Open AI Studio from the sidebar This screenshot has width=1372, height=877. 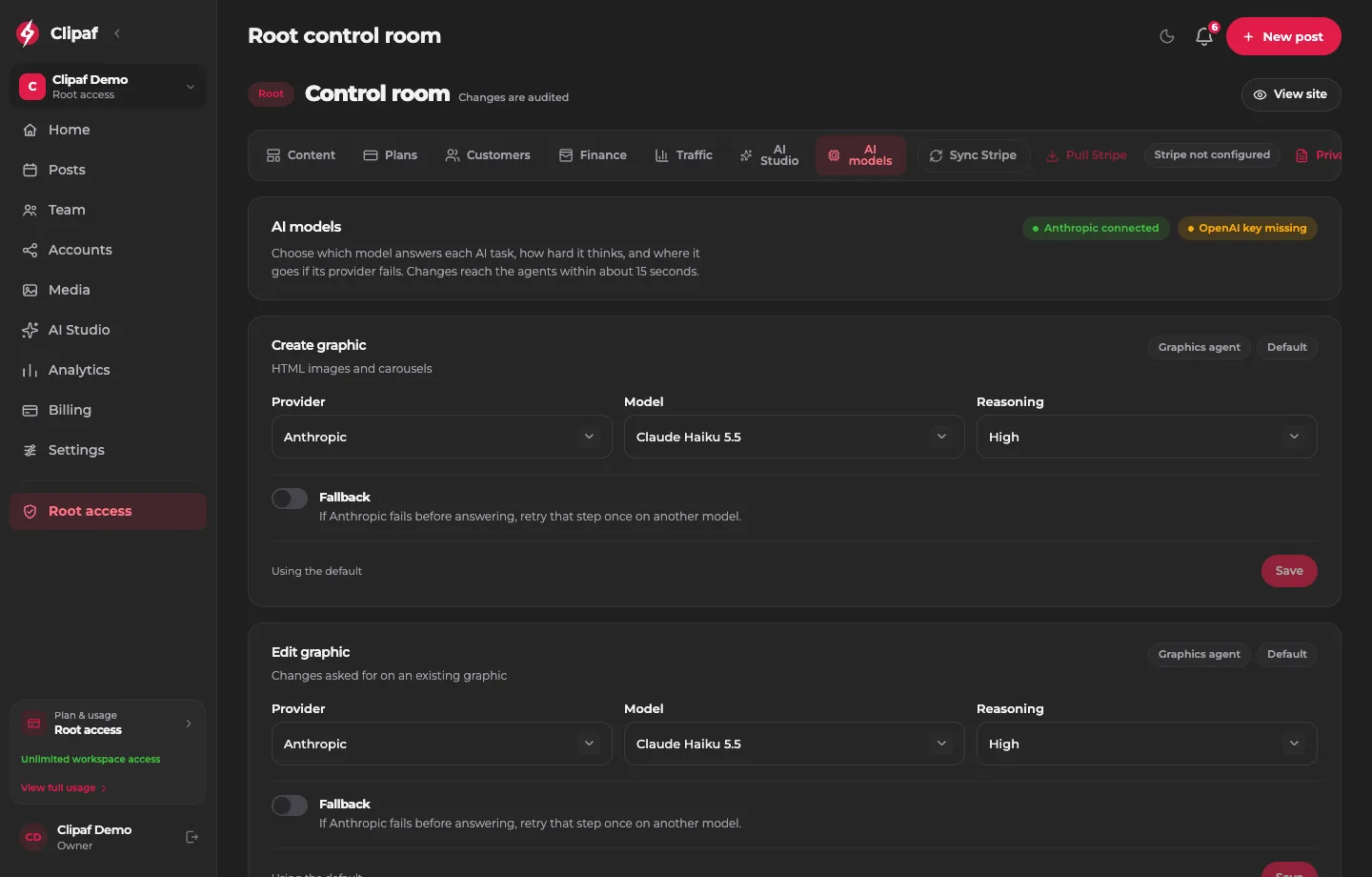click(108, 330)
